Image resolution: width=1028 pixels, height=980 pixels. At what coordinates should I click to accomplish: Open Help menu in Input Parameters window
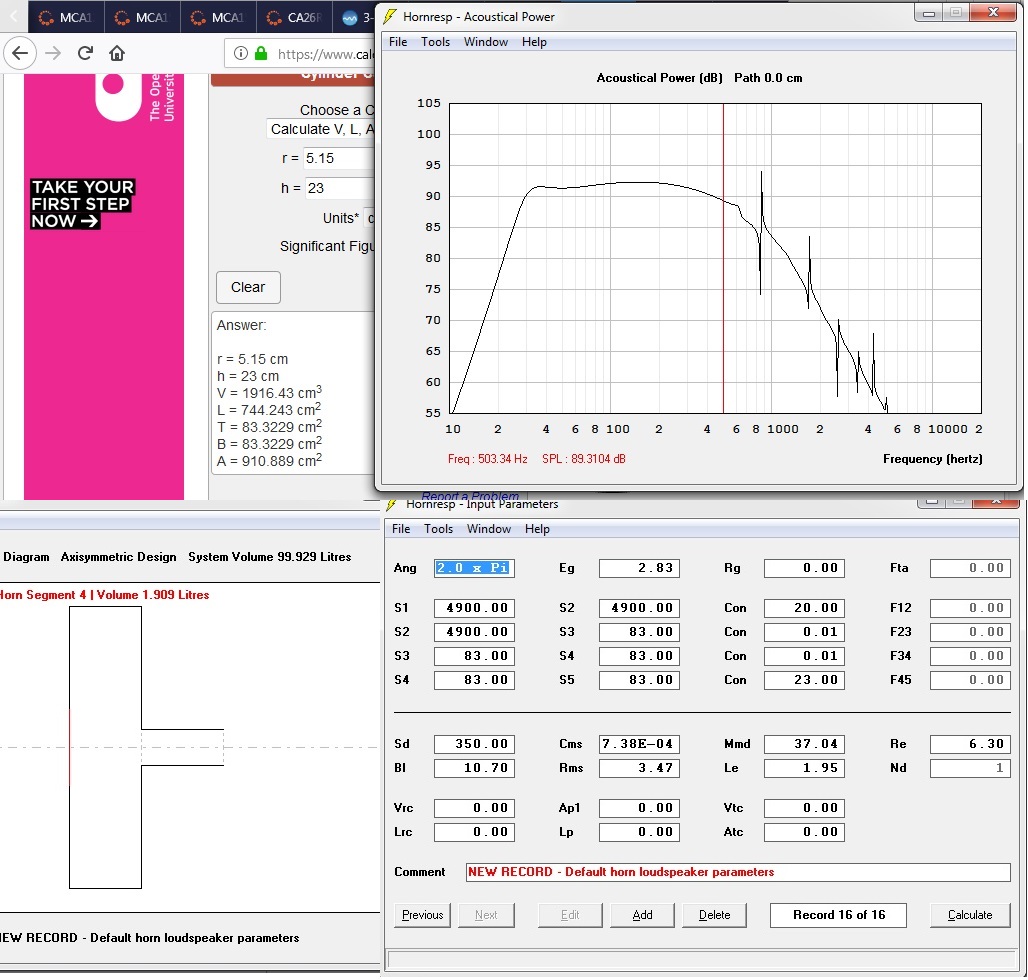click(538, 529)
